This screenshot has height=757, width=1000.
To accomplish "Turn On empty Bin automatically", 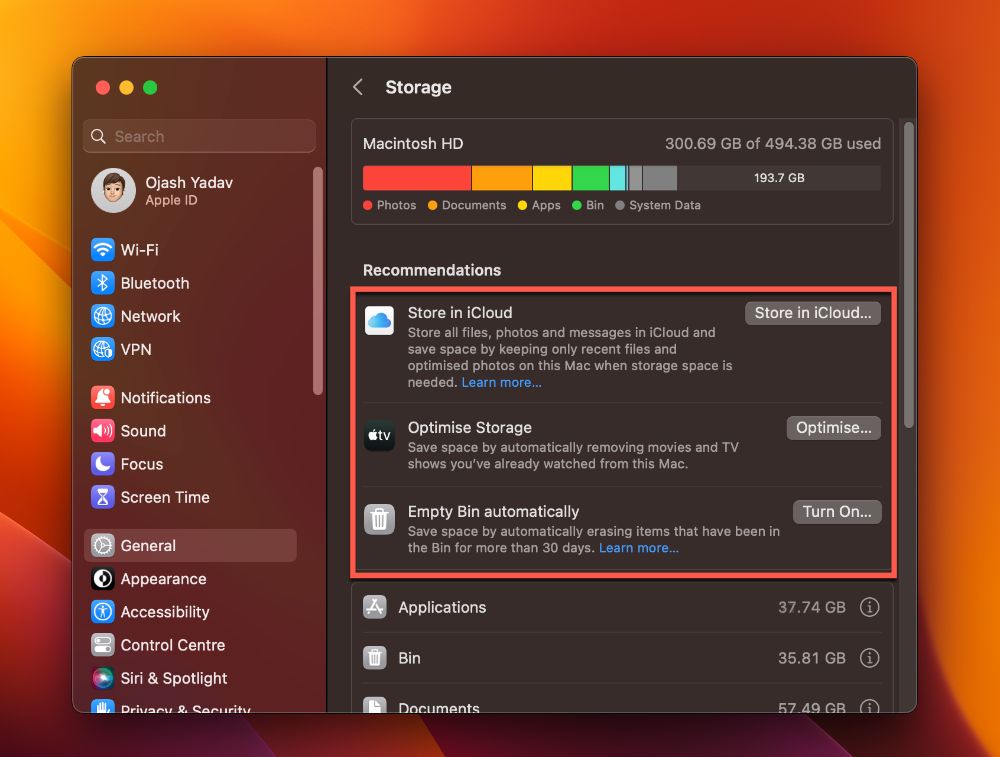I will click(x=837, y=512).
